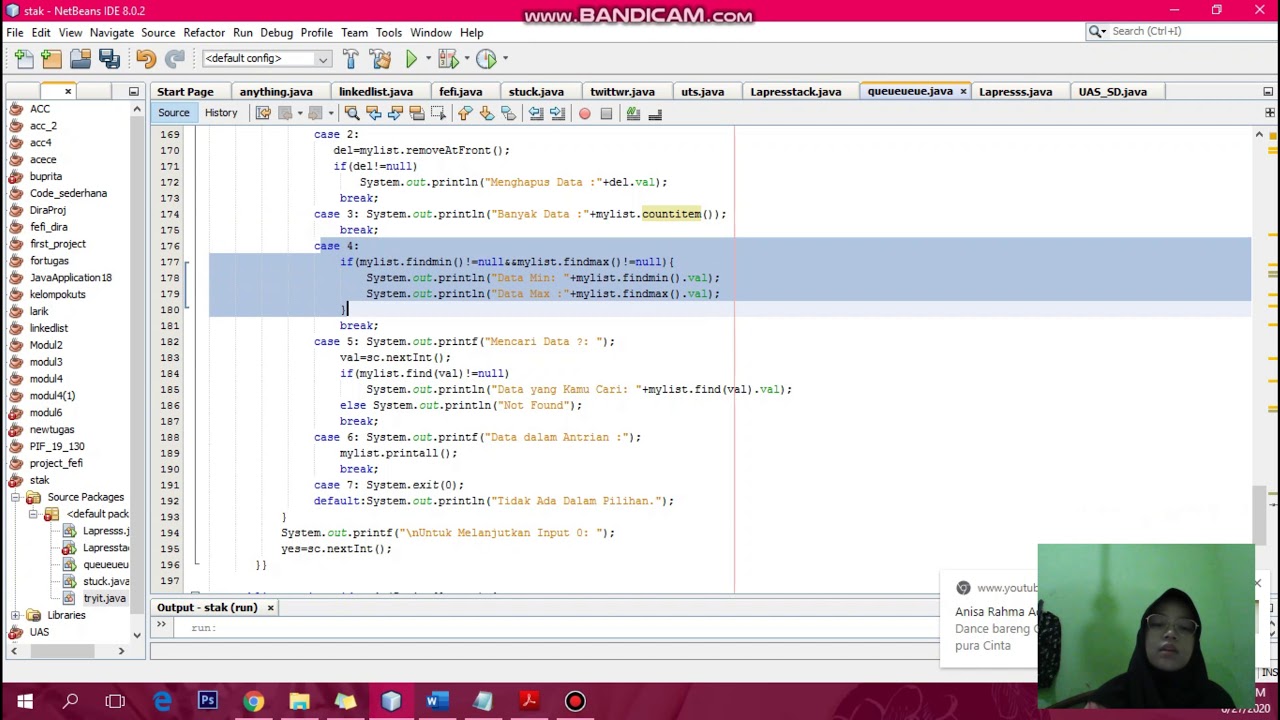Switch to the UAS_SD.java tab
This screenshot has height=720, width=1280.
click(x=1112, y=92)
